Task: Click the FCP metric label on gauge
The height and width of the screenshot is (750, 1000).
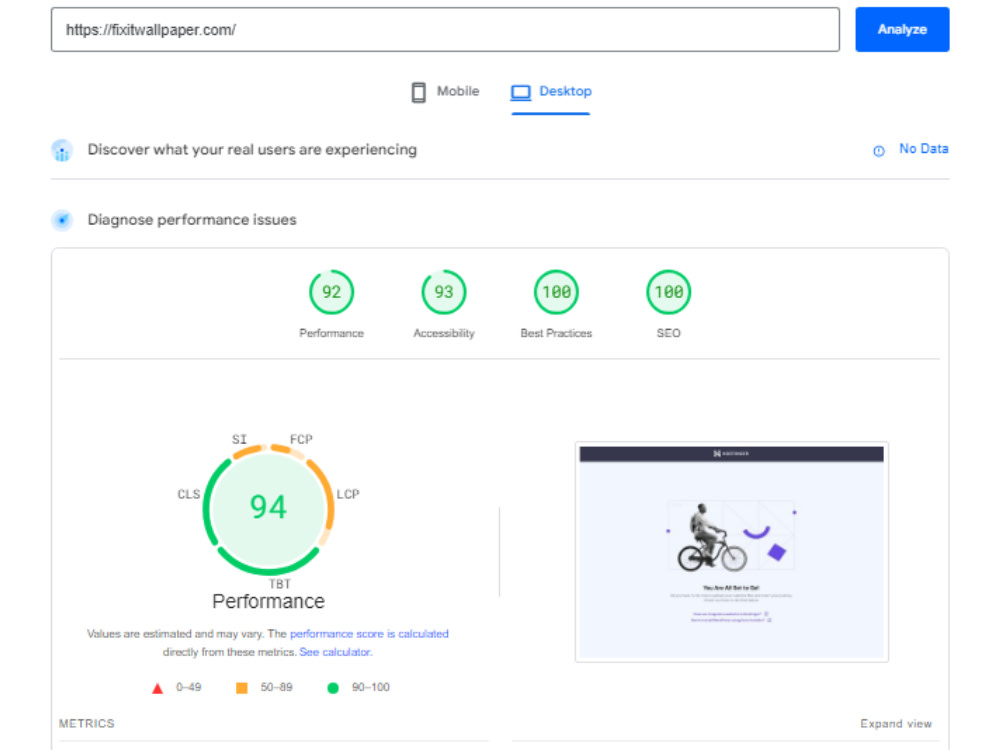Action: (x=301, y=439)
